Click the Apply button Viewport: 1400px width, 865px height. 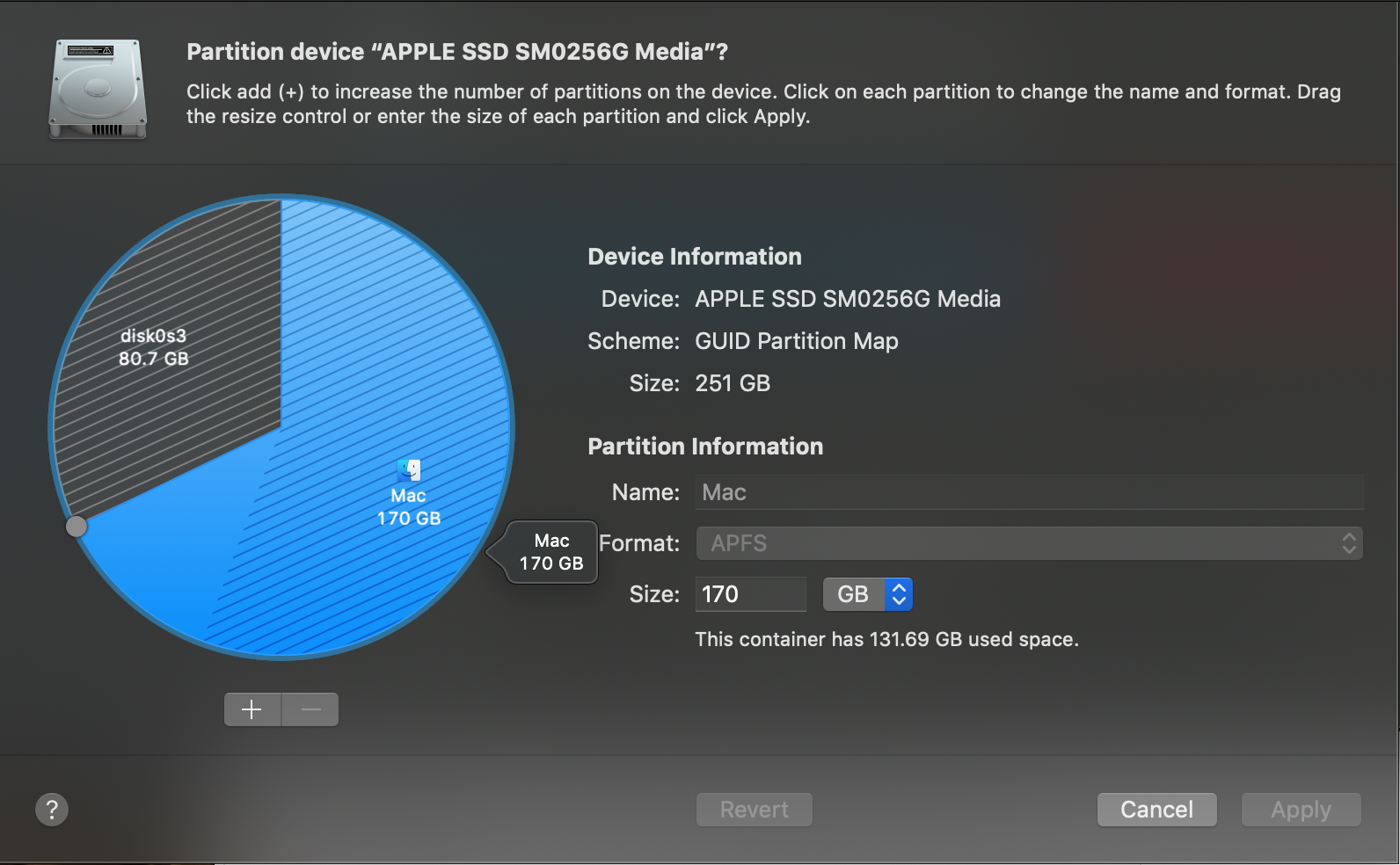click(1302, 810)
